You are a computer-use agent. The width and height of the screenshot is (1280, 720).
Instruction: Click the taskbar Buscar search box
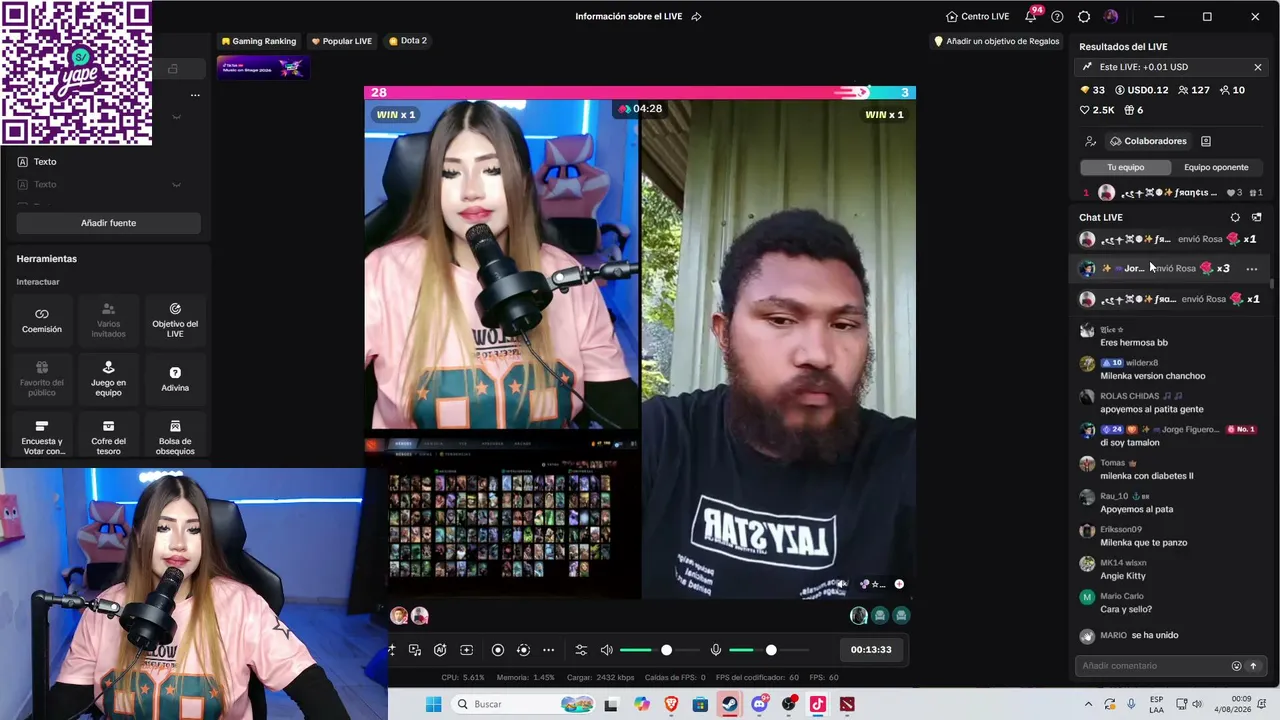pyautogui.click(x=522, y=704)
